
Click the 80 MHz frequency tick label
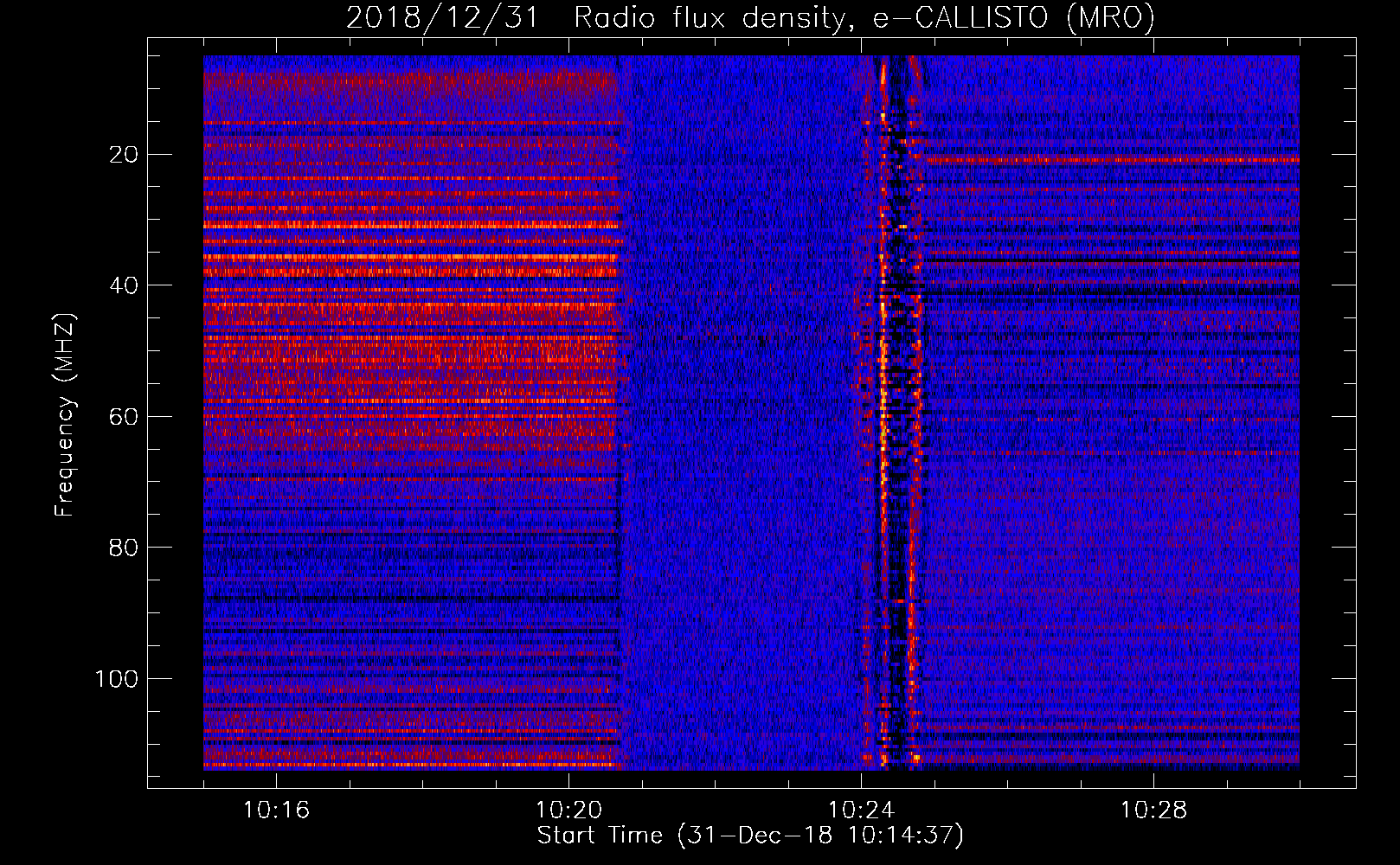[x=125, y=548]
